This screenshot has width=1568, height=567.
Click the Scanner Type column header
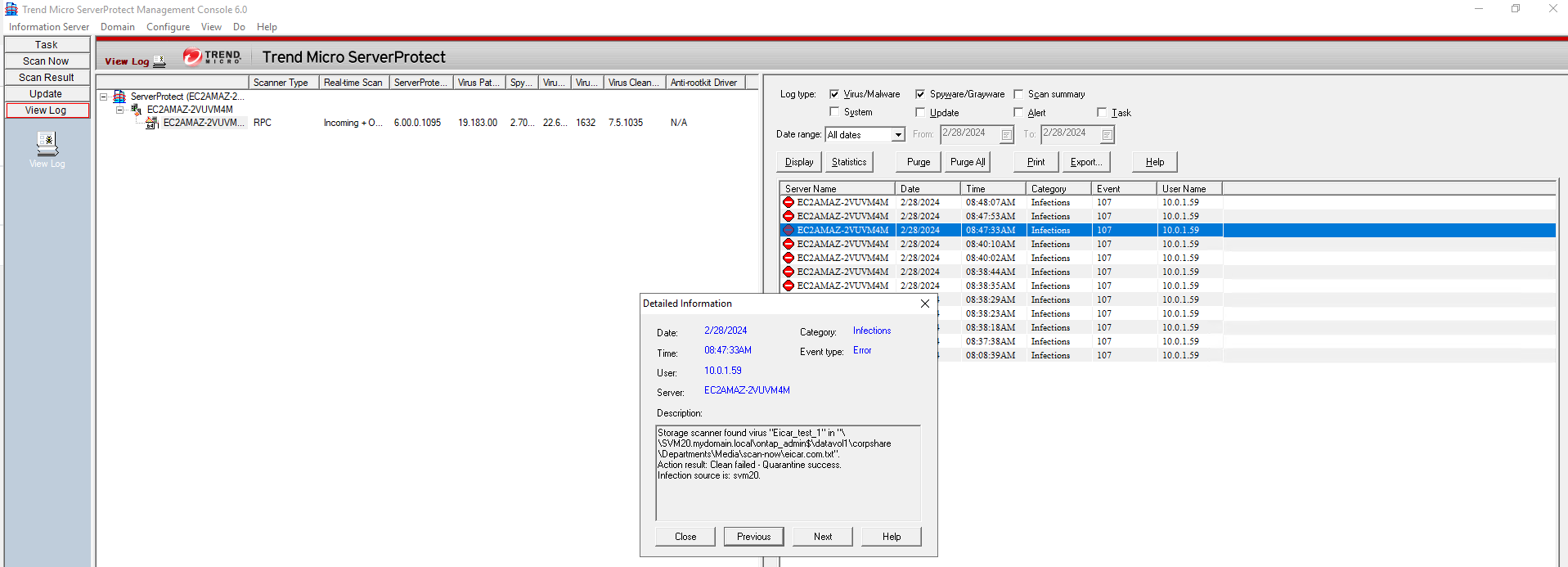(x=283, y=83)
